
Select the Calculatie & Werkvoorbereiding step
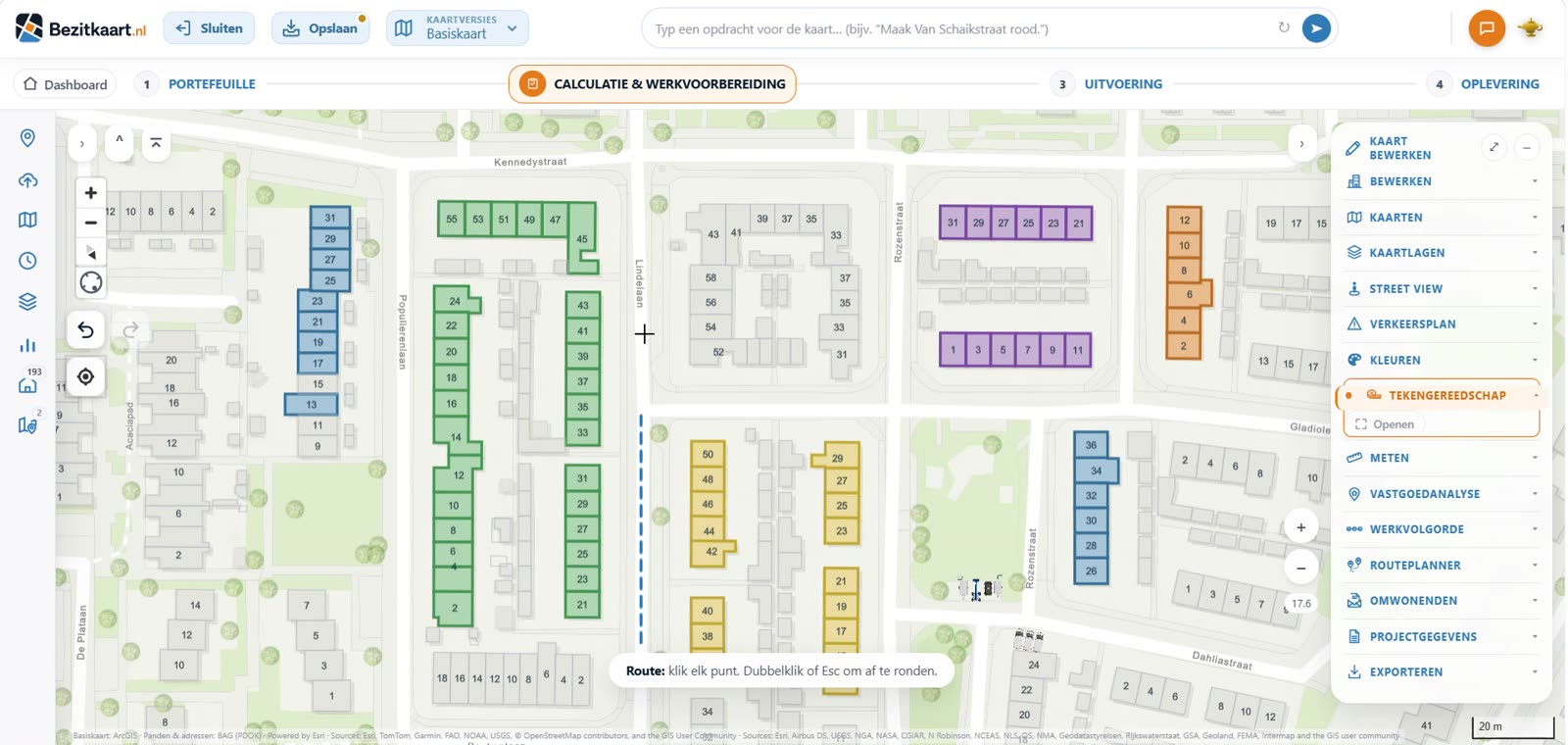click(653, 84)
